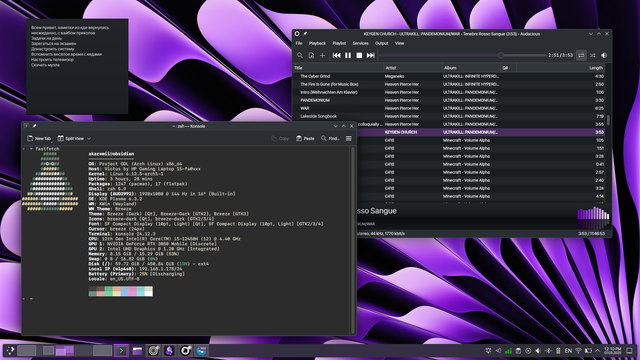This screenshot has width=640, height=360.
Task: Select The Cyber Grind track row
Action: pos(449,76)
